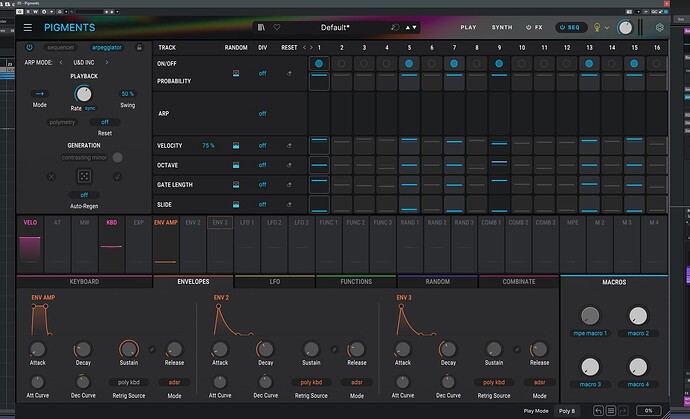The image size is (690, 419).
Task: Select the sequencer mode button
Action: pyautogui.click(x=61, y=47)
